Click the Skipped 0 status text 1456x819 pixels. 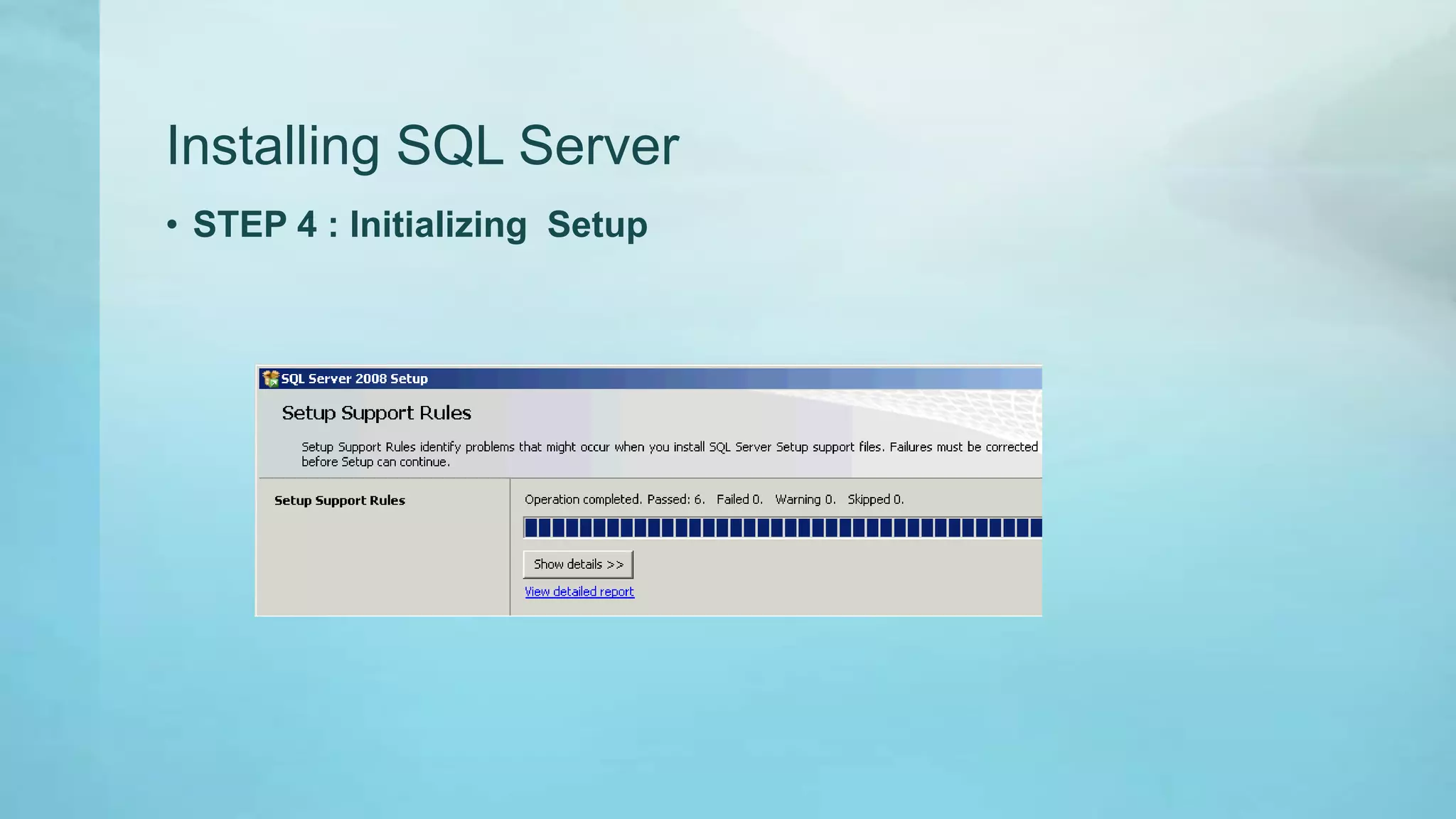[x=876, y=500]
